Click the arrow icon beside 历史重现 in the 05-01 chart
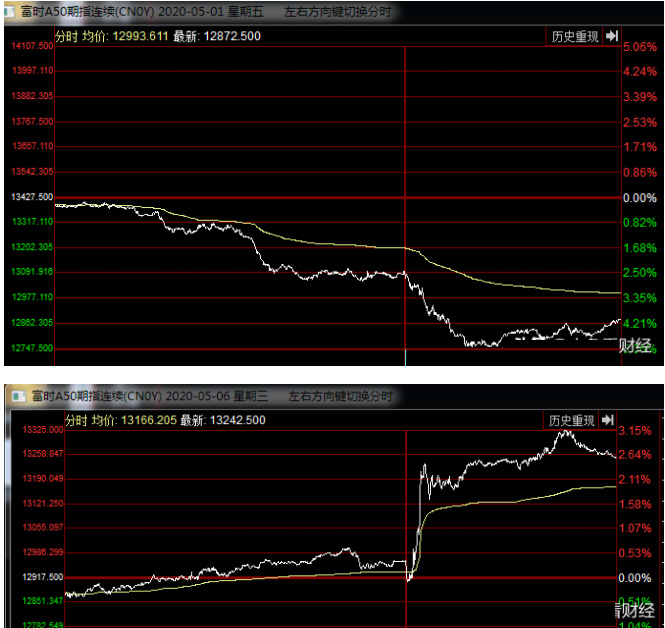 pos(609,37)
